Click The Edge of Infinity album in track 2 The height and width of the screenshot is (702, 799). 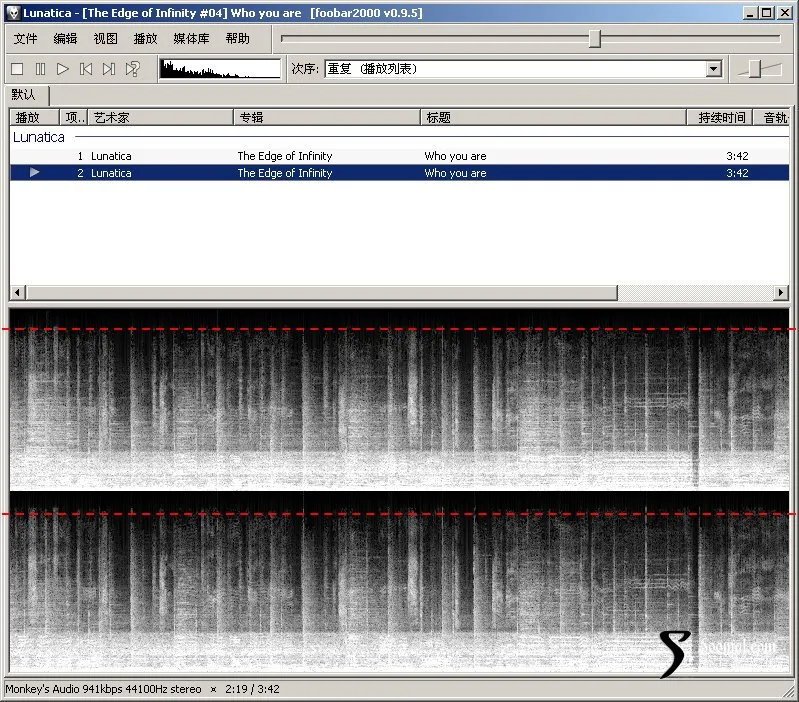pos(285,173)
